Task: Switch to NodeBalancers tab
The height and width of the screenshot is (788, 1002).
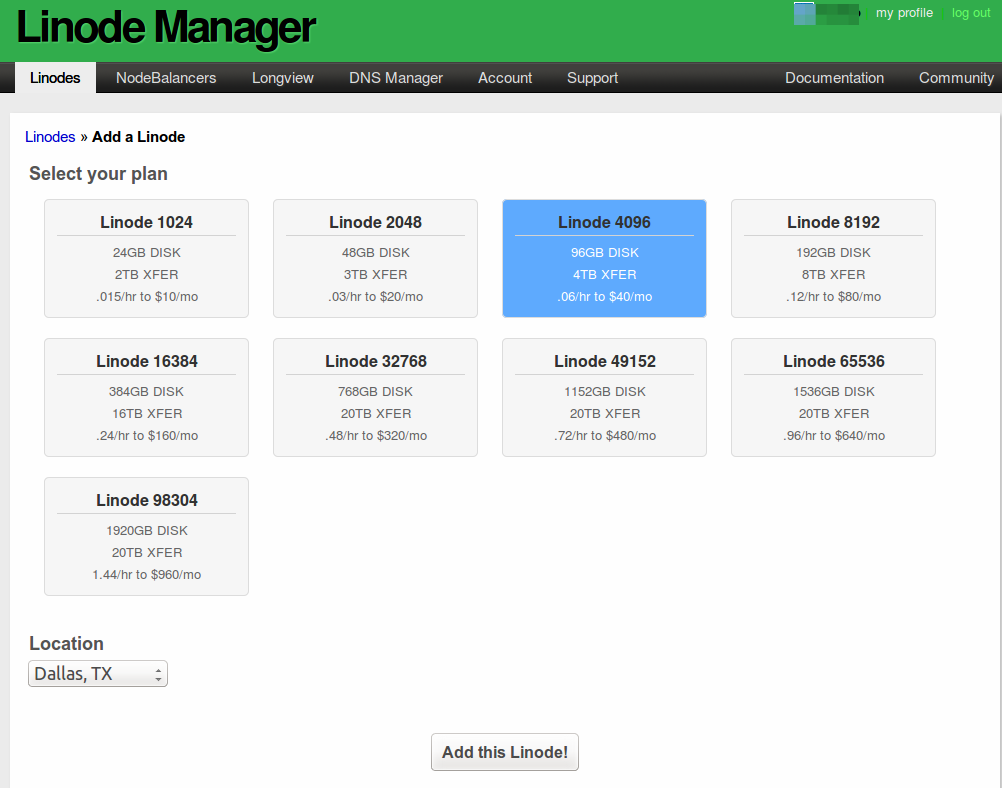Action: [166, 78]
